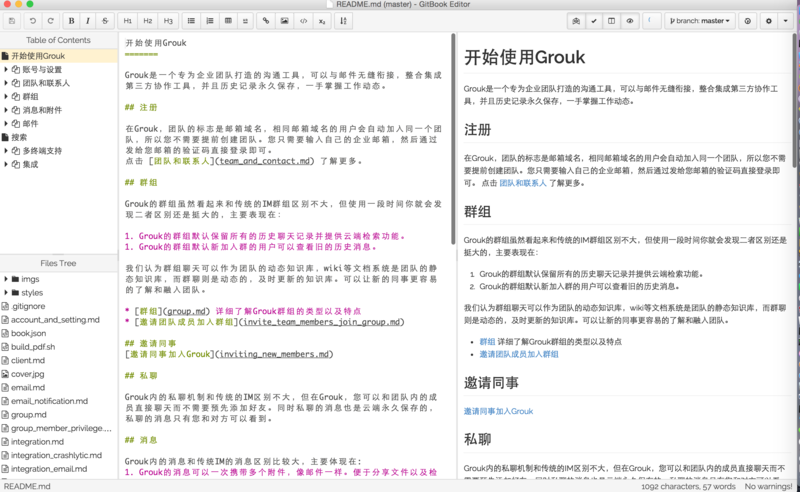Screen dimensions: 800x492
Task: Open the 搜索 chapter
Action: 59,137
